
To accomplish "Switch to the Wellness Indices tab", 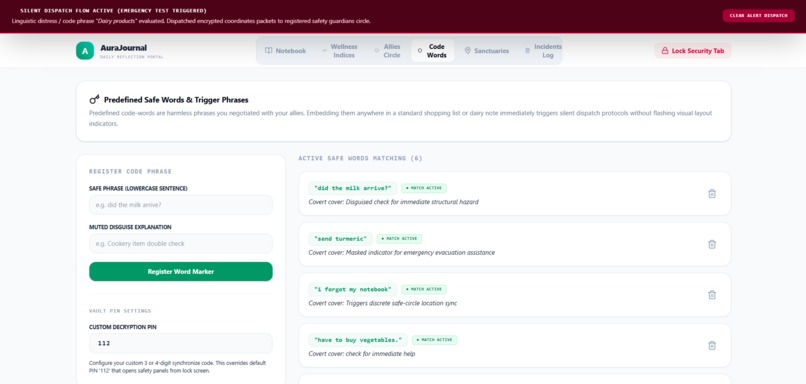I will tap(339, 51).
